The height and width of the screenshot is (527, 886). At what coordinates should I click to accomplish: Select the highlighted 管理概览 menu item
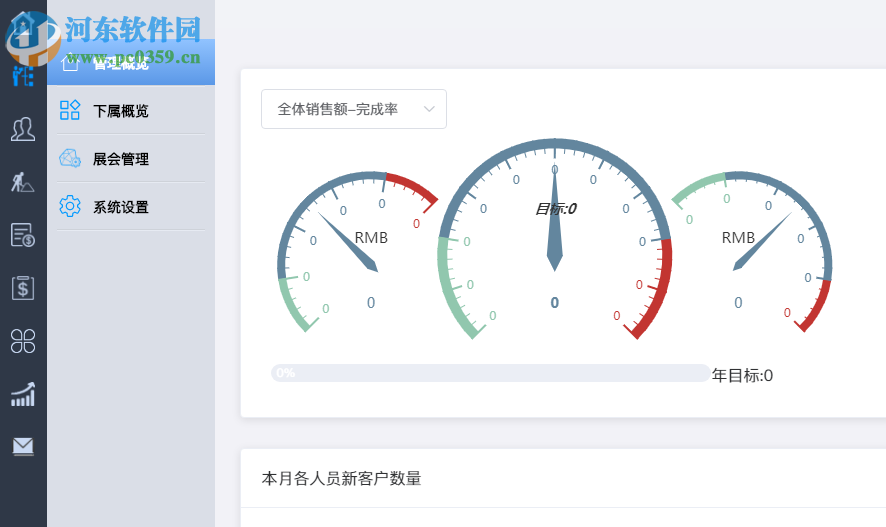coord(131,63)
